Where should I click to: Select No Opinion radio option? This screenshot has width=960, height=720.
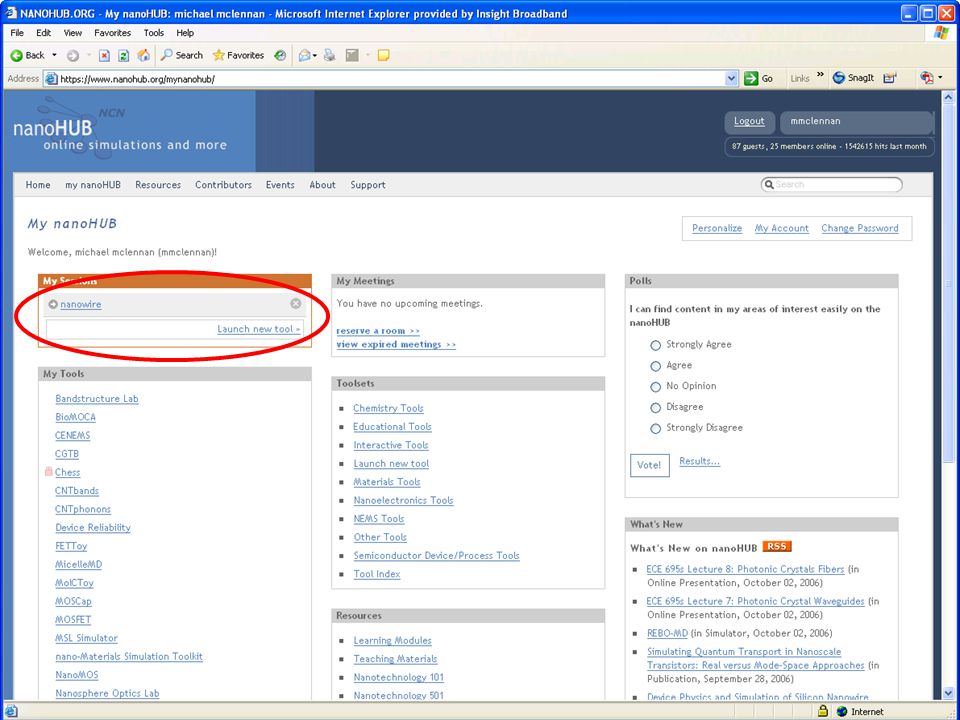tap(656, 387)
